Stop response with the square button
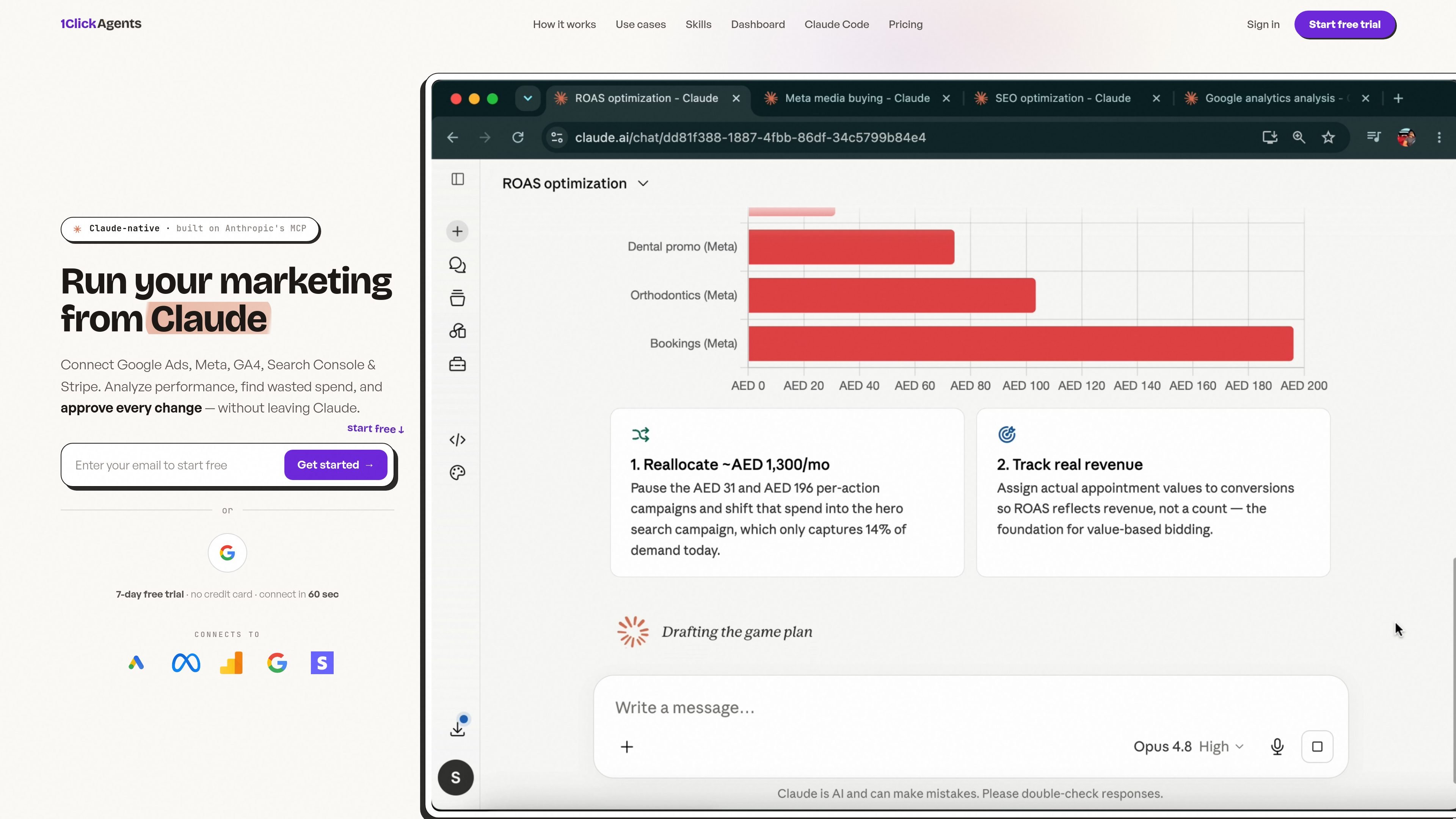 tap(1318, 747)
